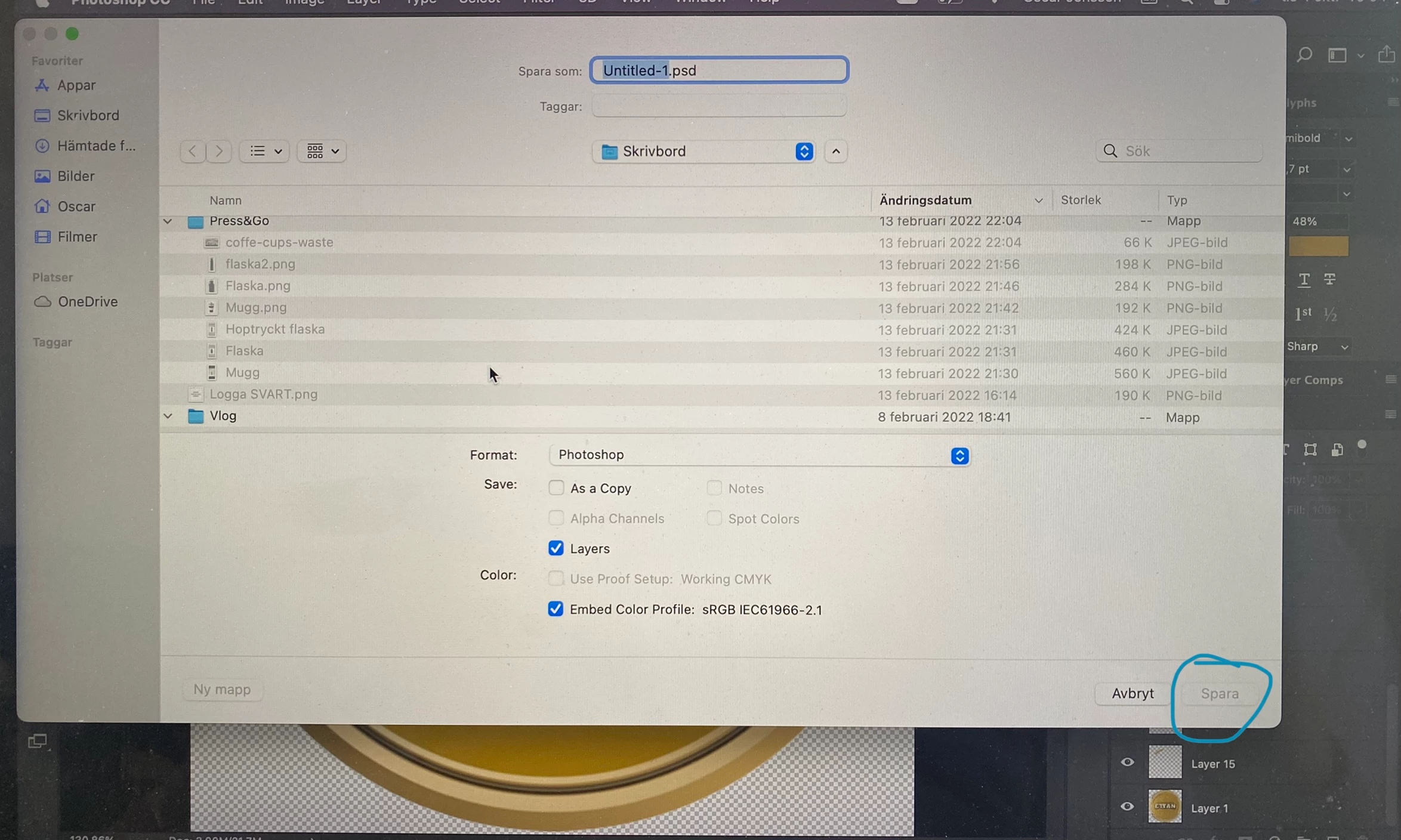Uncheck the Layers checkbox
This screenshot has height=840, width=1401.
click(x=556, y=548)
